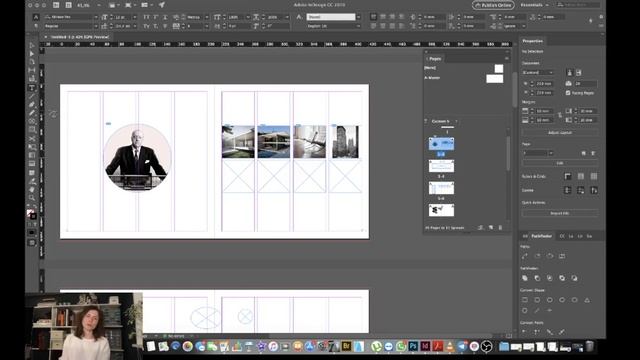Convert shape to polygon

coord(525,311)
